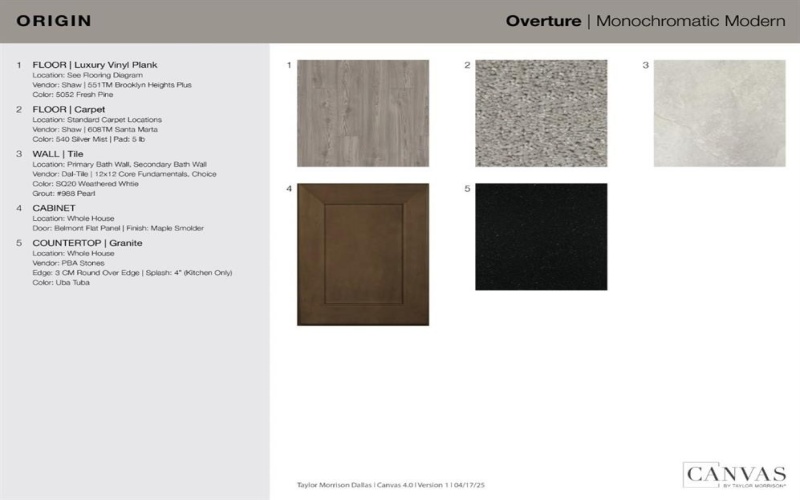The height and width of the screenshot is (500, 800).
Task: Select the gray speckled carpet sample
Action: point(541,113)
